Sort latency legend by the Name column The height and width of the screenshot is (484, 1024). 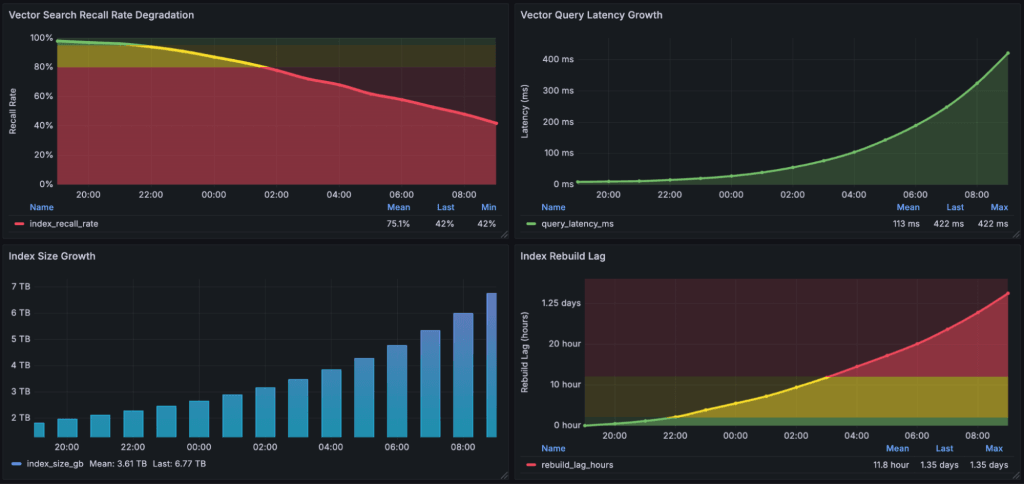[x=552, y=208]
